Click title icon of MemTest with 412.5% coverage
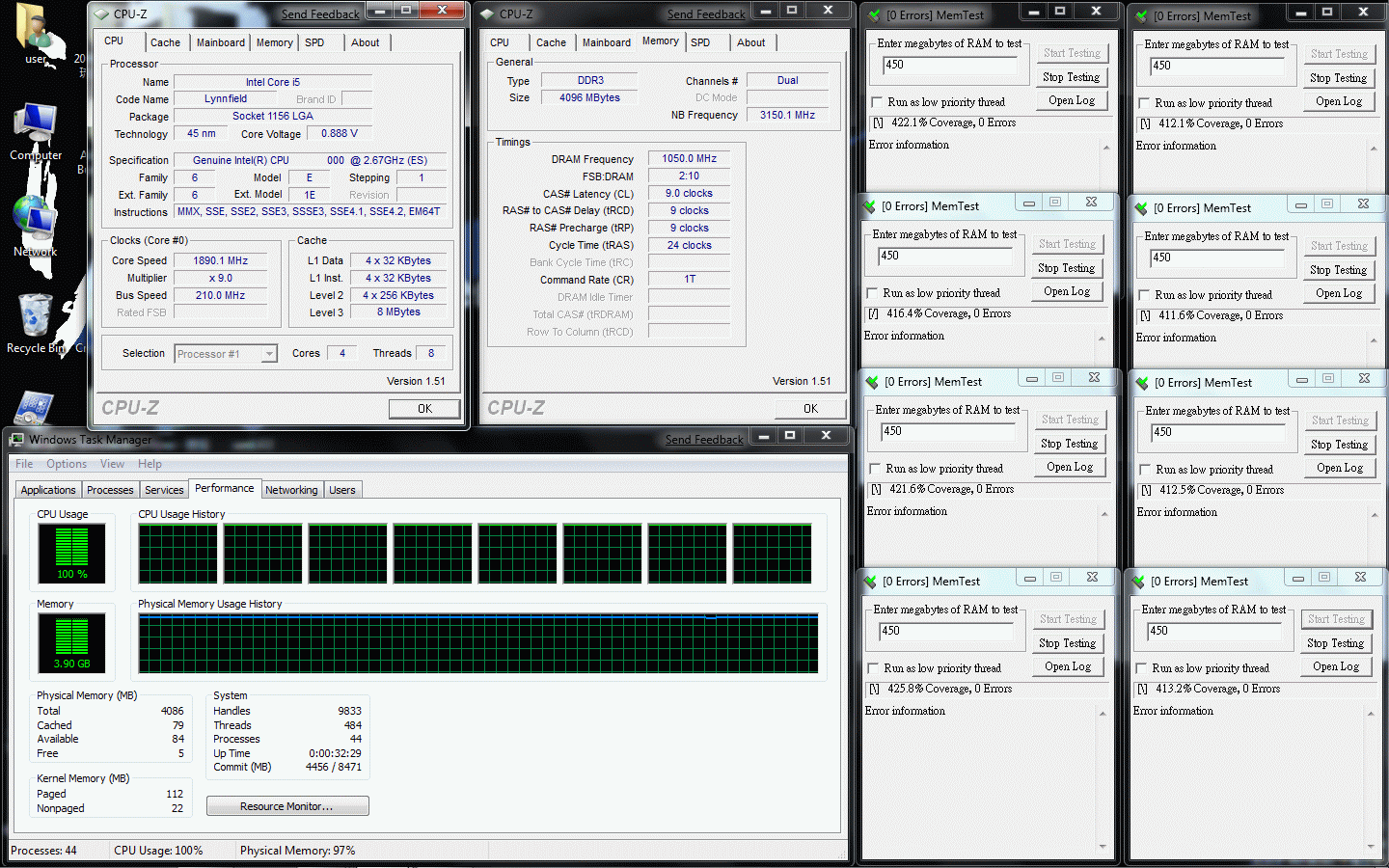 pos(1142,383)
